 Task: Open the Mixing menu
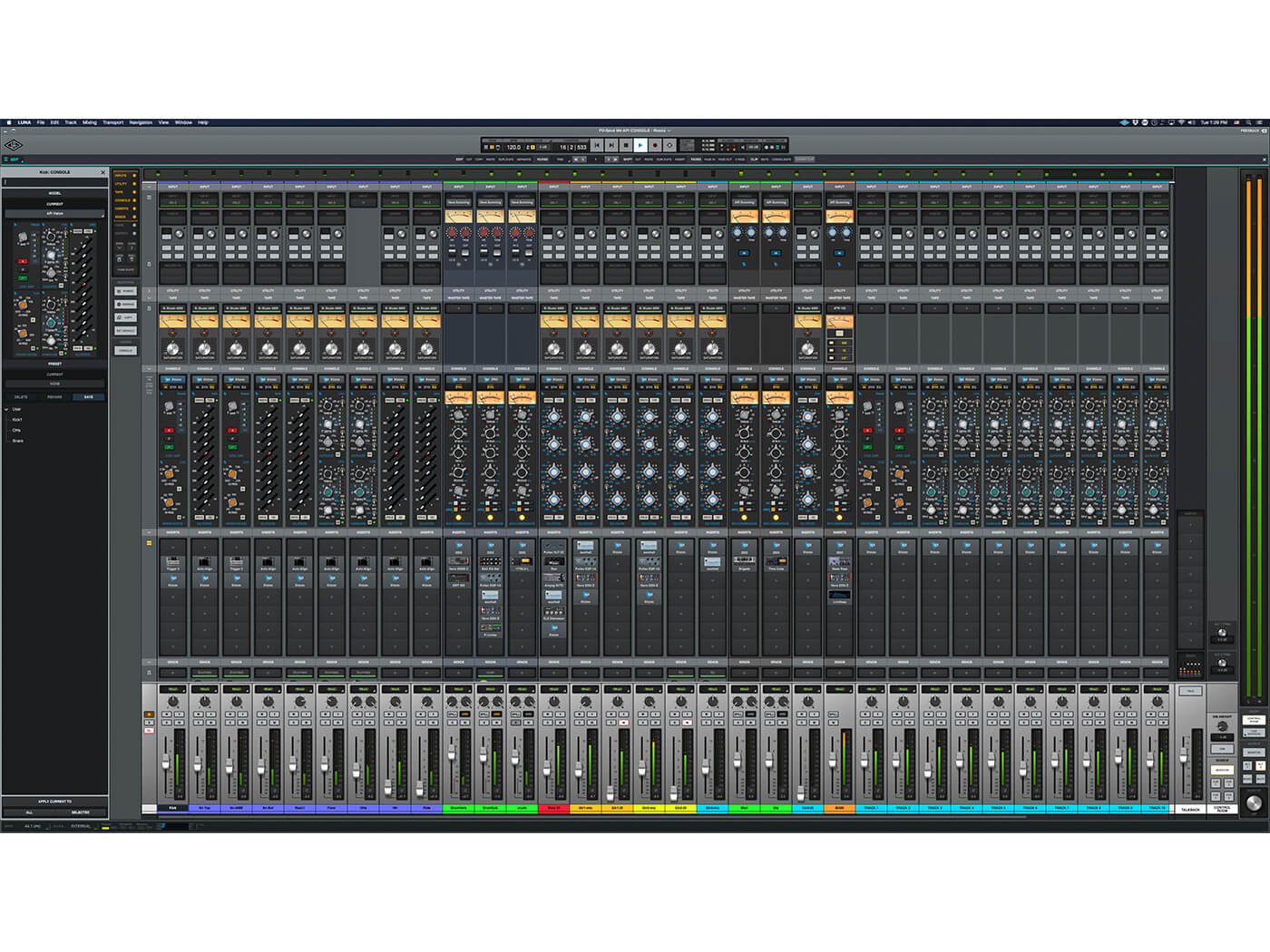[x=89, y=121]
